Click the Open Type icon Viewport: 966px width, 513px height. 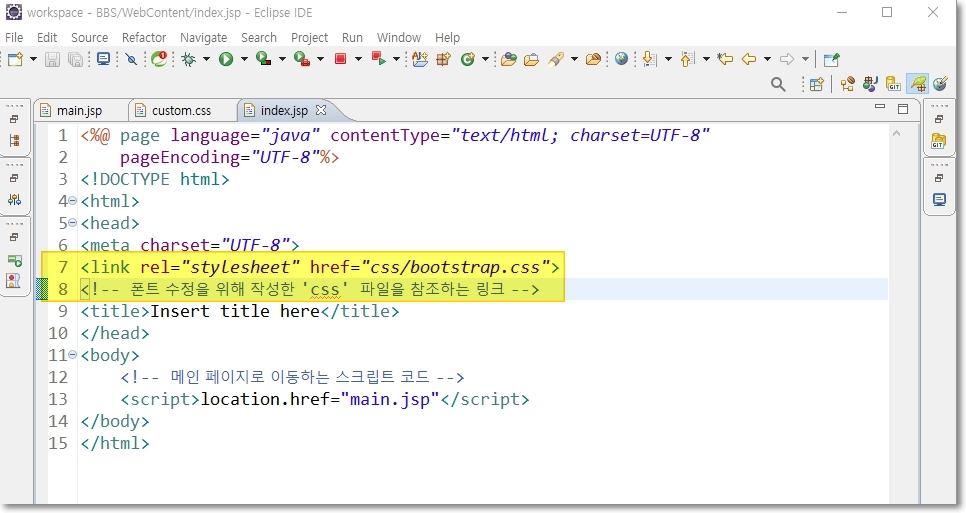click(509, 59)
